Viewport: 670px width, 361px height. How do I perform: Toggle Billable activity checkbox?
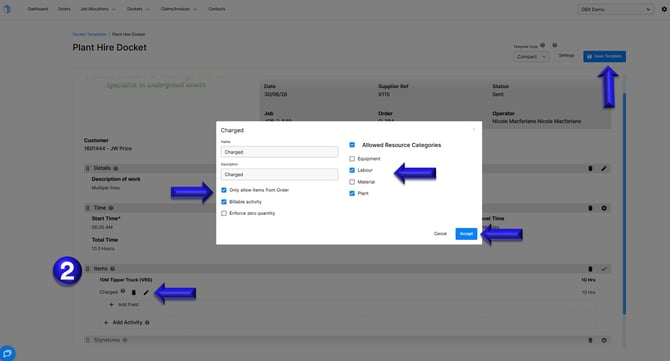(224, 202)
